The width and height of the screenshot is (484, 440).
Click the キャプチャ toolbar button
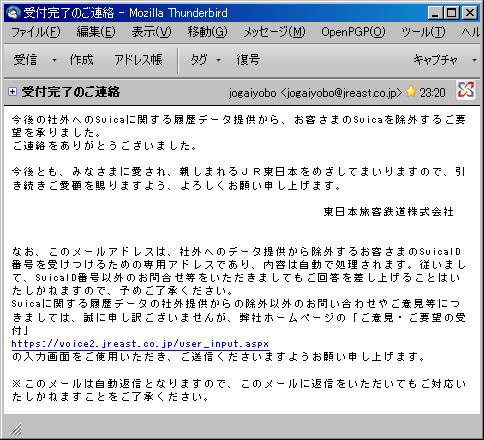point(435,60)
